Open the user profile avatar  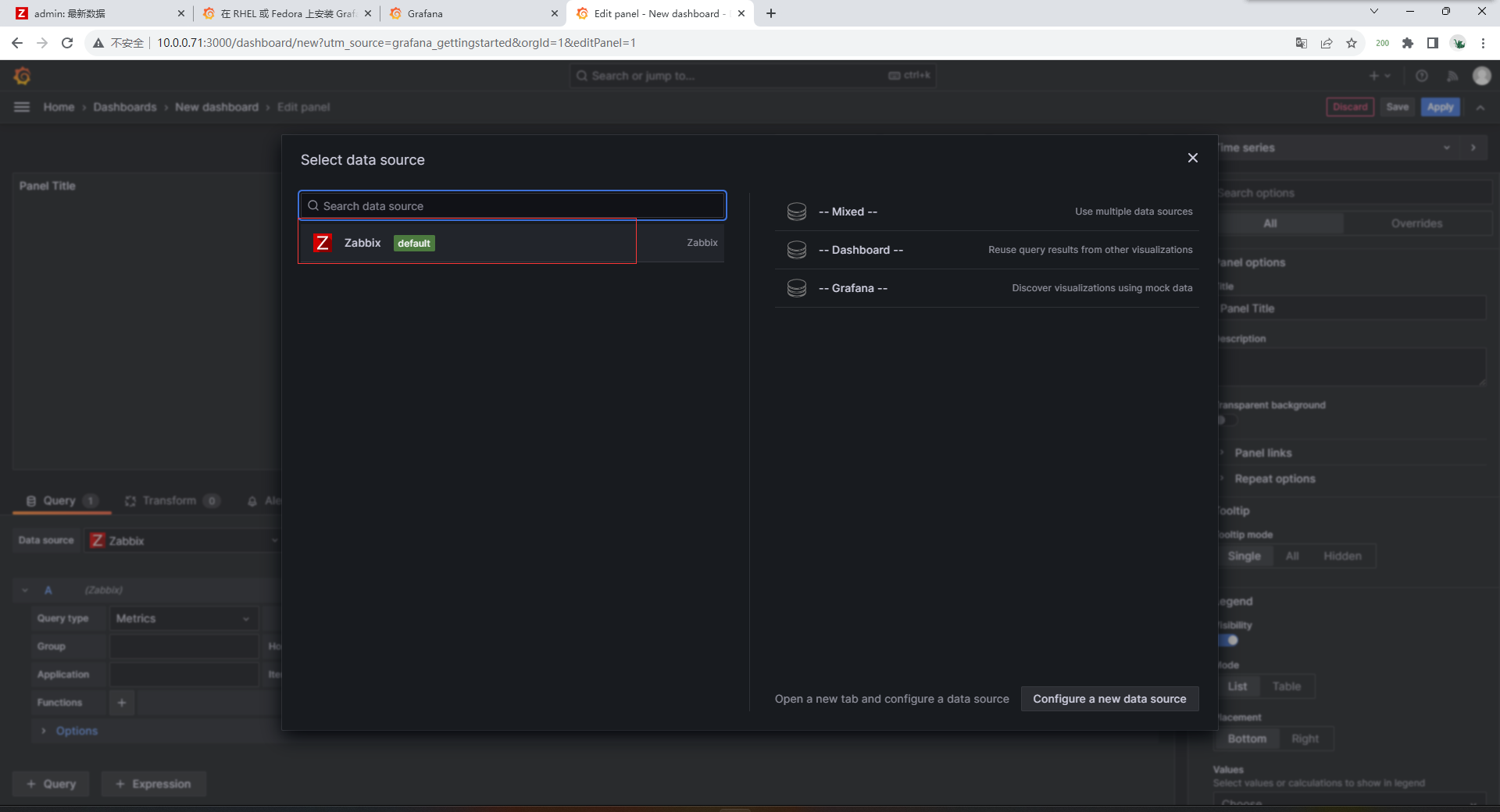(x=1482, y=76)
